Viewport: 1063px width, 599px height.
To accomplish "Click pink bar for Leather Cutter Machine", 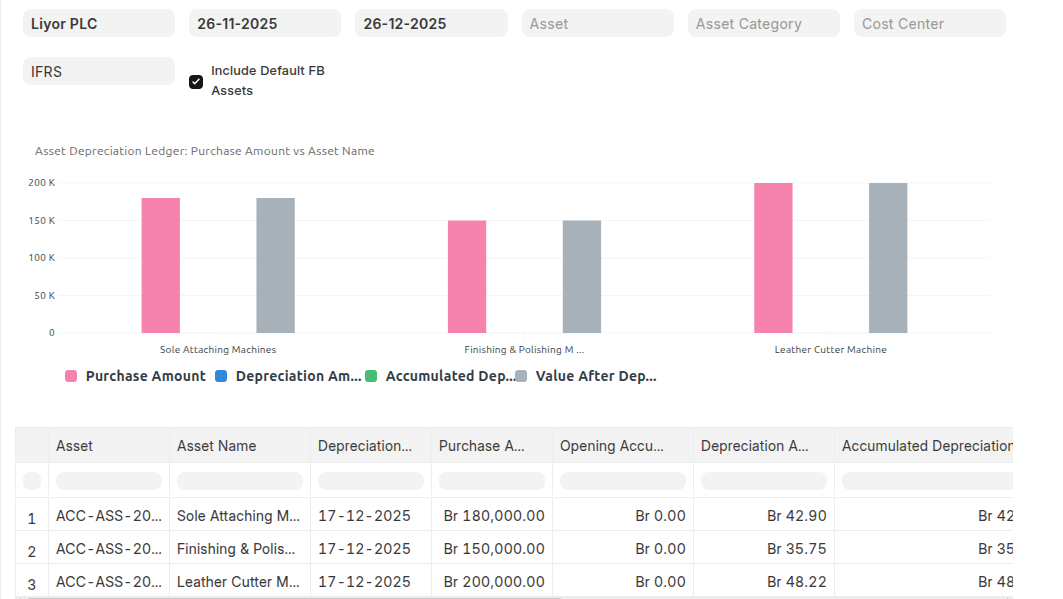I will [x=773, y=258].
